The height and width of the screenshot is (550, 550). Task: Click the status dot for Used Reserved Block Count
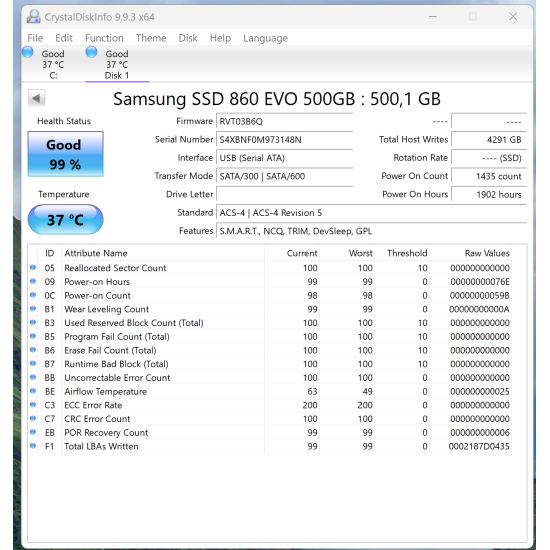(x=33, y=322)
